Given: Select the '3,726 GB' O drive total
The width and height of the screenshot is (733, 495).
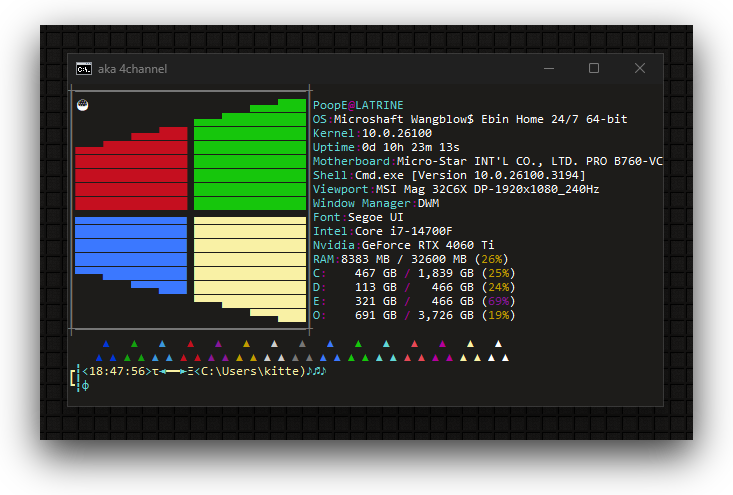Looking at the screenshot, I should tap(446, 316).
